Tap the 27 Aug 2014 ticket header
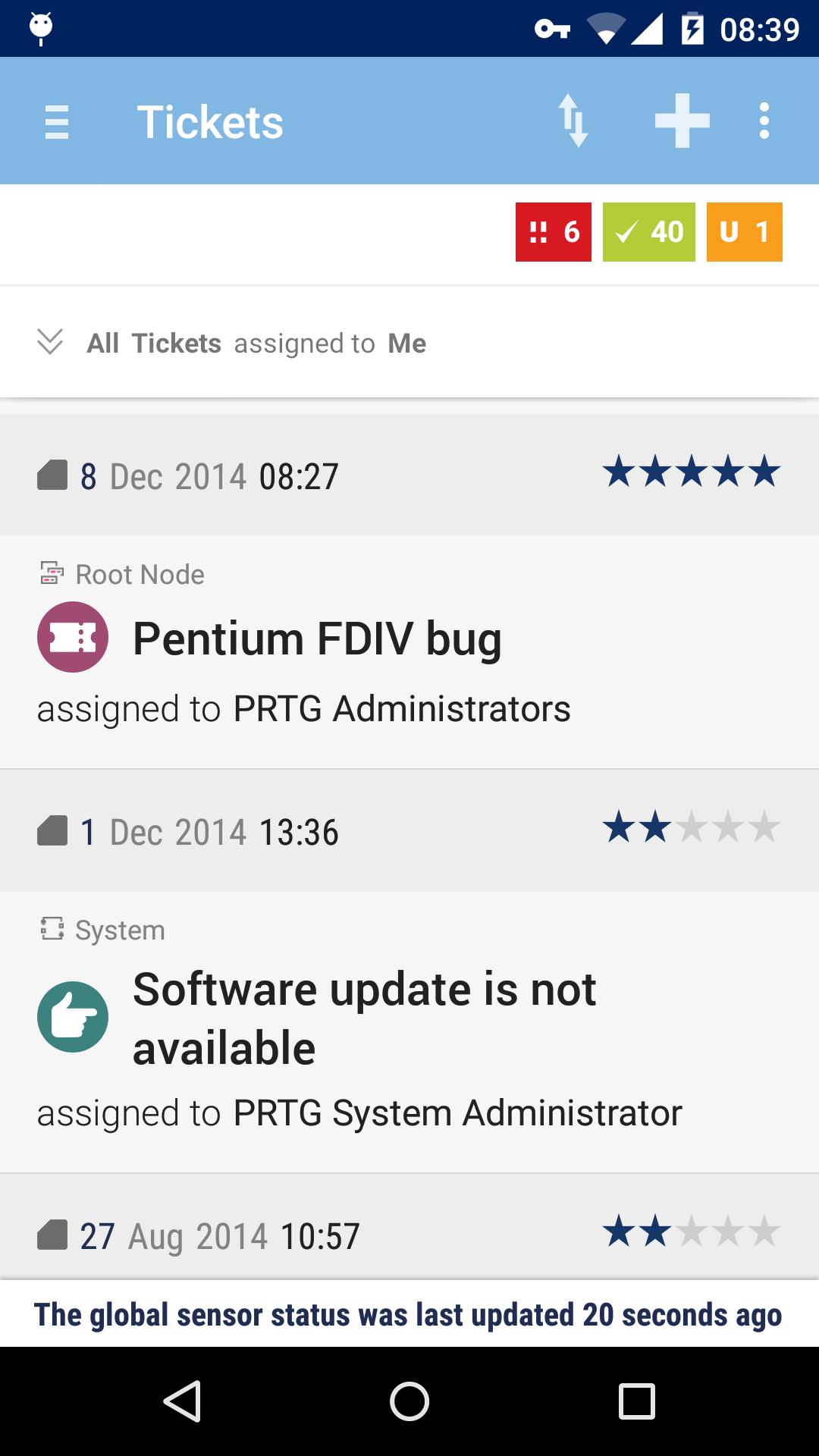 [x=220, y=1236]
